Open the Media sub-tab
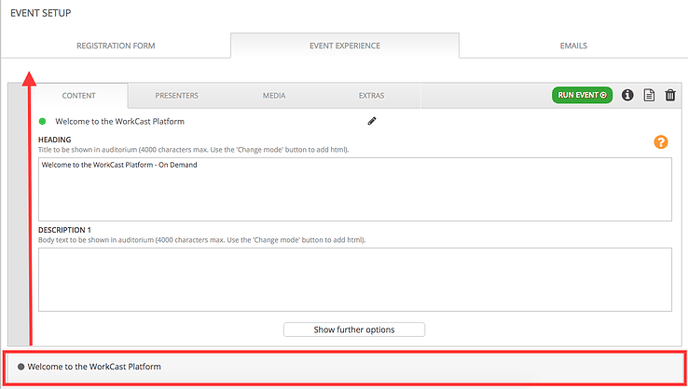This screenshot has width=688, height=389. click(274, 96)
